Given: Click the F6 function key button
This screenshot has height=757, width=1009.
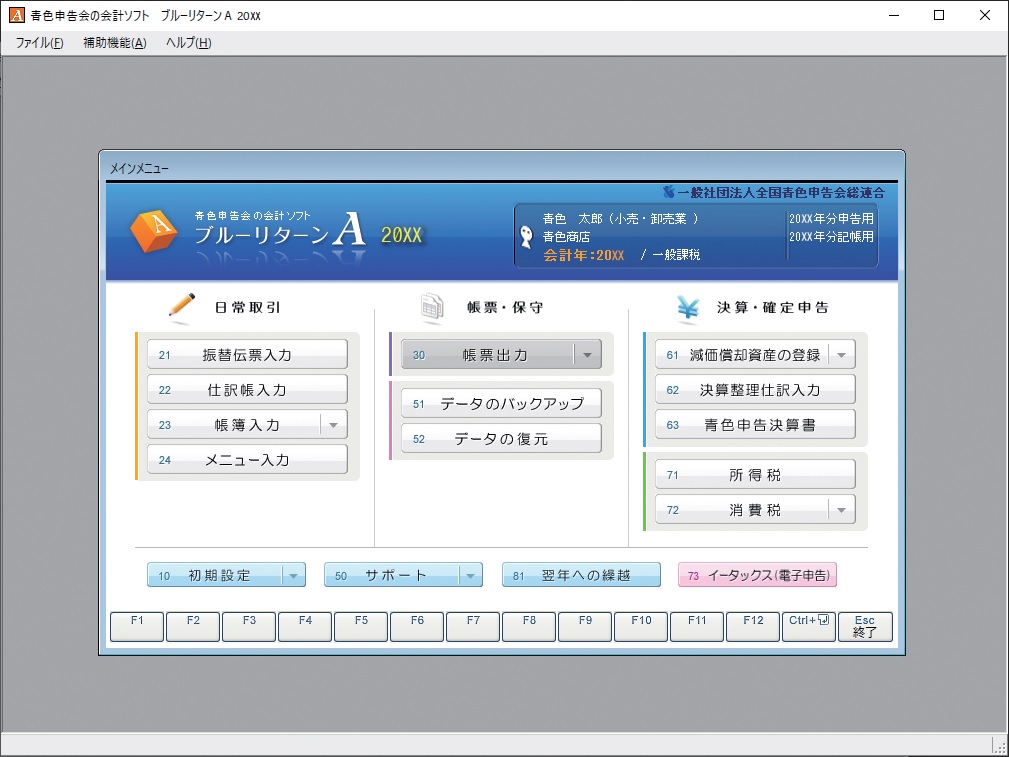Looking at the screenshot, I should click(x=417, y=626).
